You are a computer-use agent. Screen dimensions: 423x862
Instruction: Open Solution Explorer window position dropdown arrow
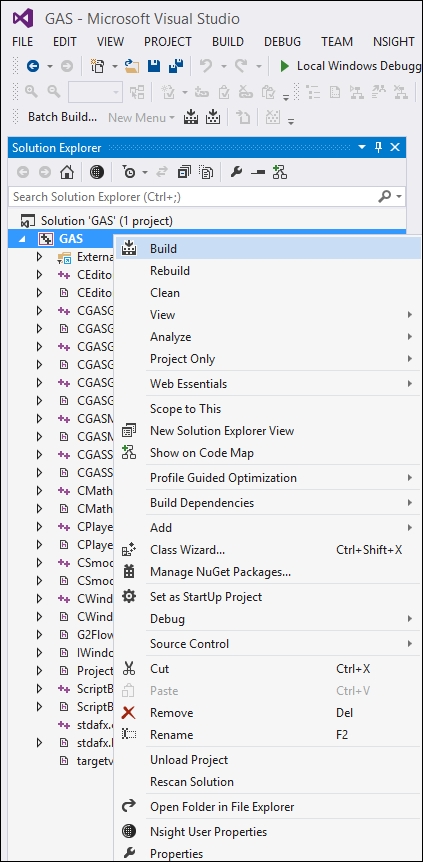click(361, 148)
